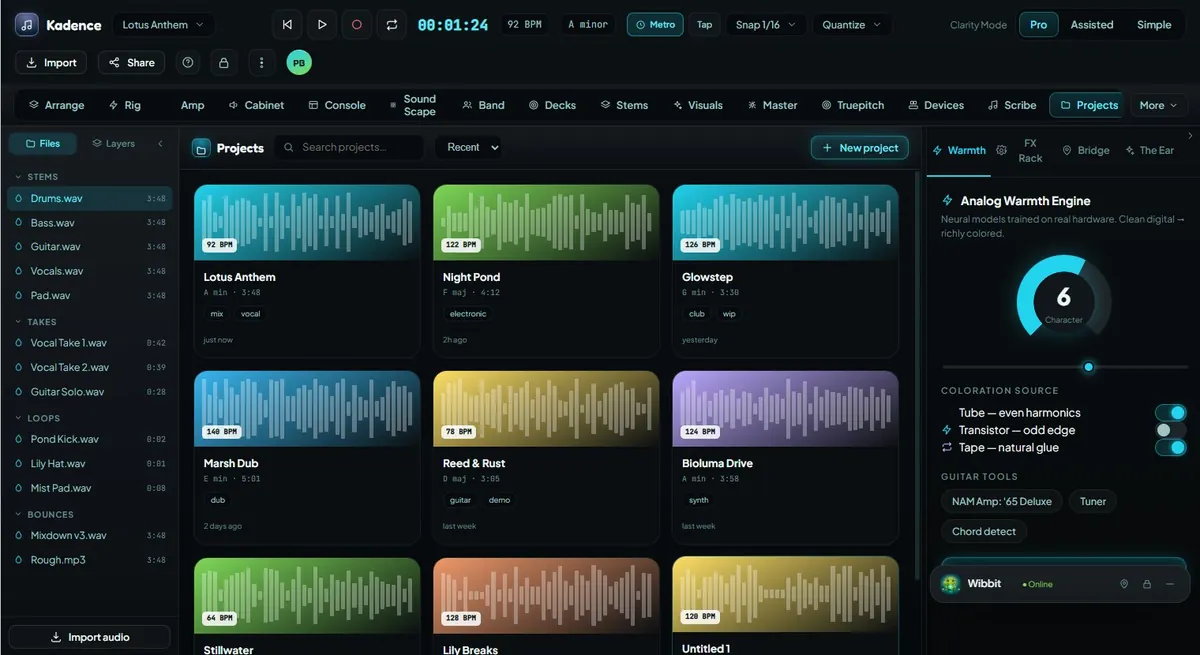
Task: Start playback with the play button
Action: (x=322, y=24)
